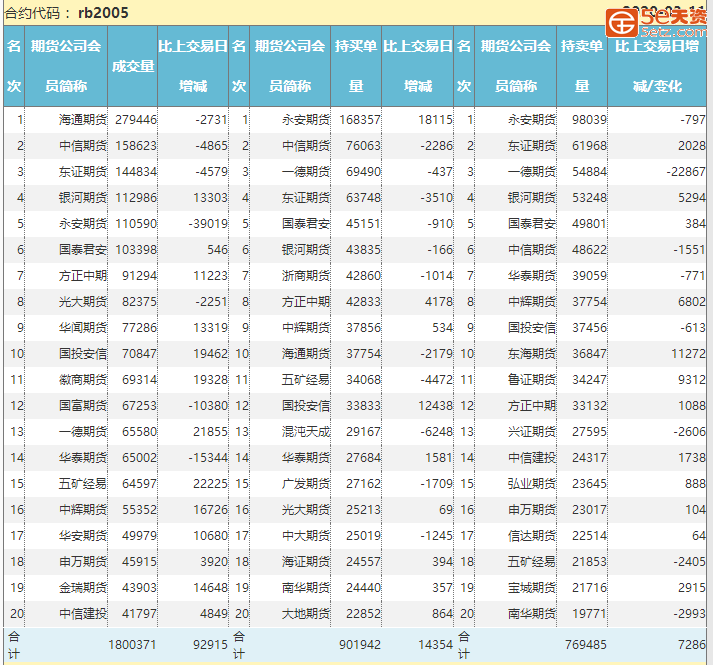This screenshot has width=713, height=665.
Task: Click the total volume 1800371 cell
Action: pos(132,646)
